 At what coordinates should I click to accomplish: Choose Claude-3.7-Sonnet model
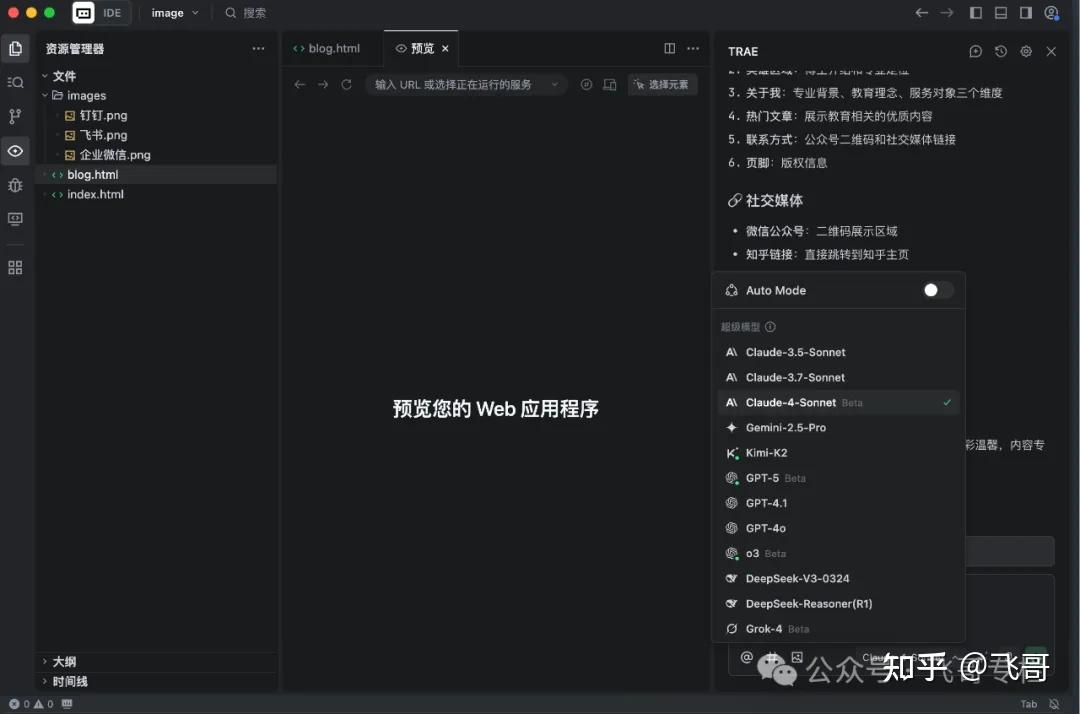[838, 377]
